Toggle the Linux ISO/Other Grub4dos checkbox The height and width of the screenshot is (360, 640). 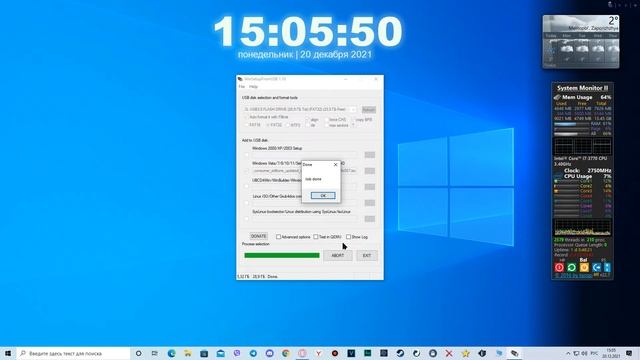(246, 203)
